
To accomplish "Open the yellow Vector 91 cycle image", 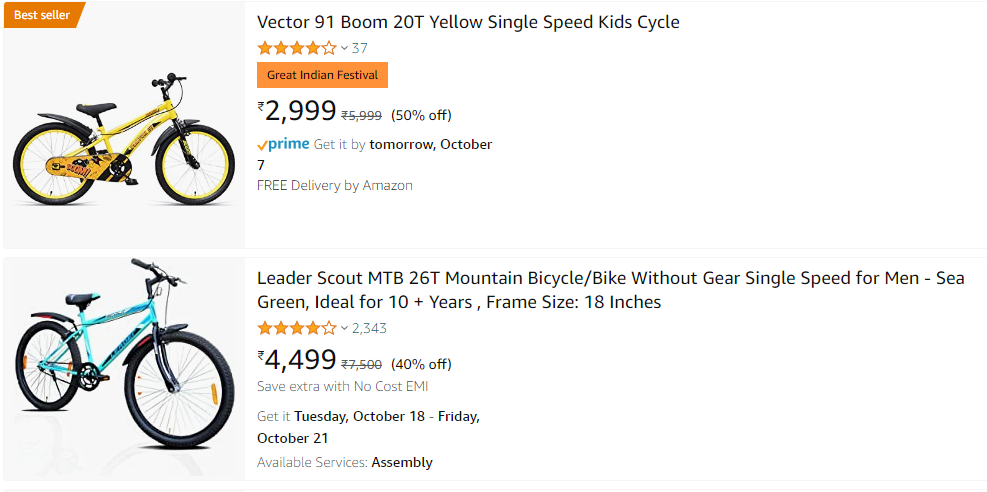I will [123, 139].
